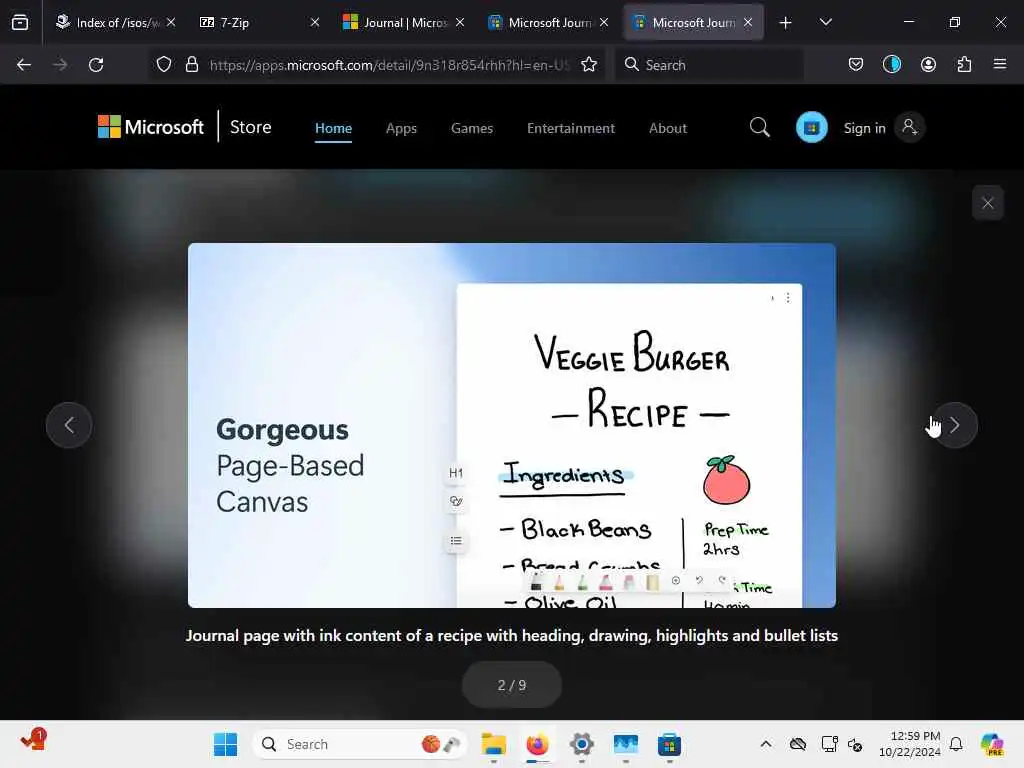Close the 7-Zip tab

click(315, 22)
